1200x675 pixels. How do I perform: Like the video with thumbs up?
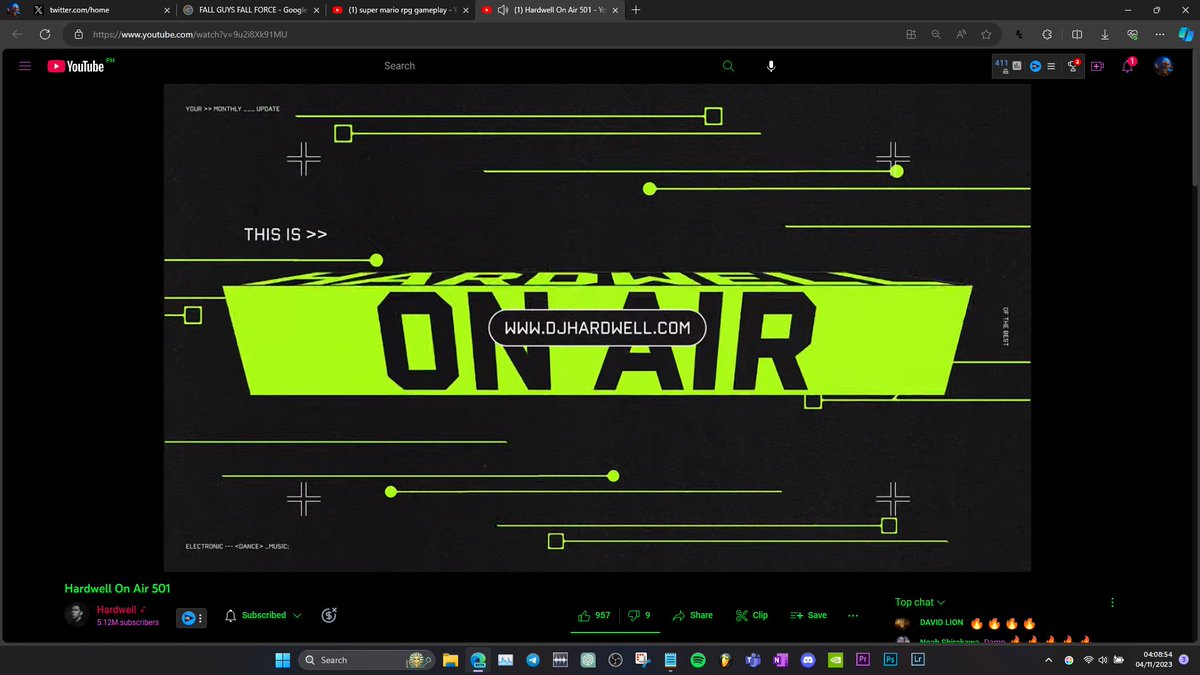click(x=595, y=615)
